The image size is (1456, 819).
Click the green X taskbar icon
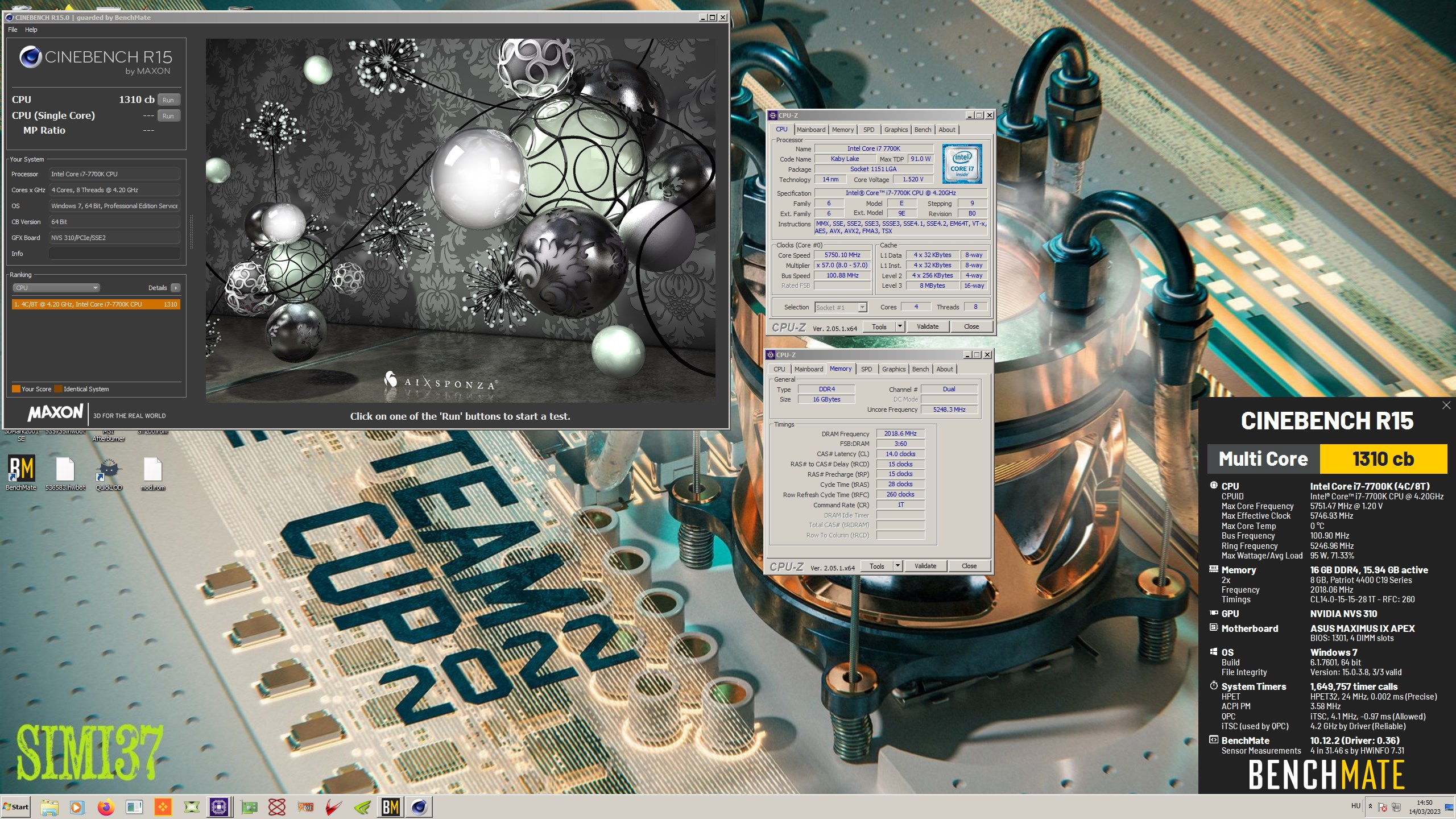(192, 807)
